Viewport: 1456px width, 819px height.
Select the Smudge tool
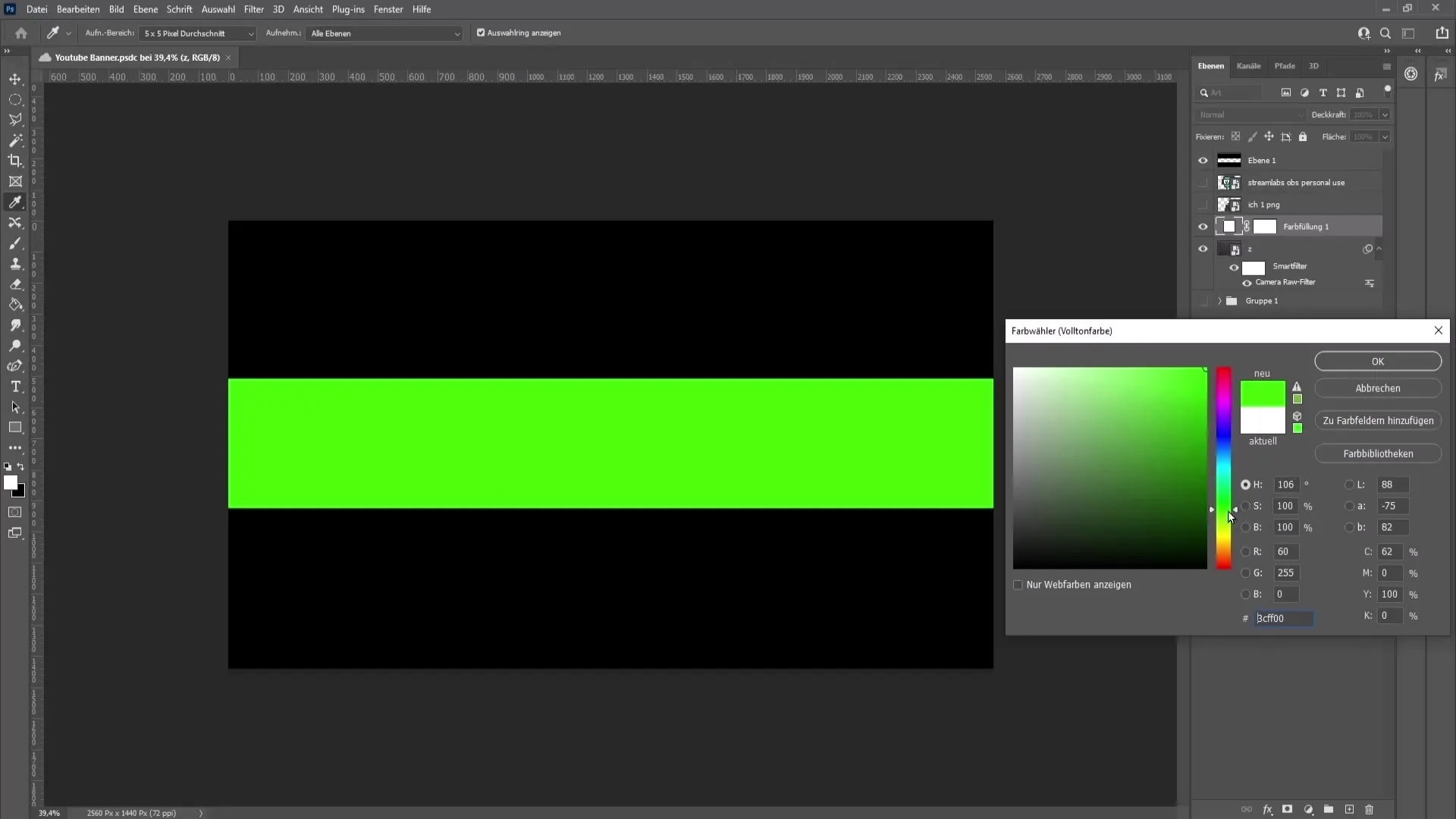pos(15,325)
